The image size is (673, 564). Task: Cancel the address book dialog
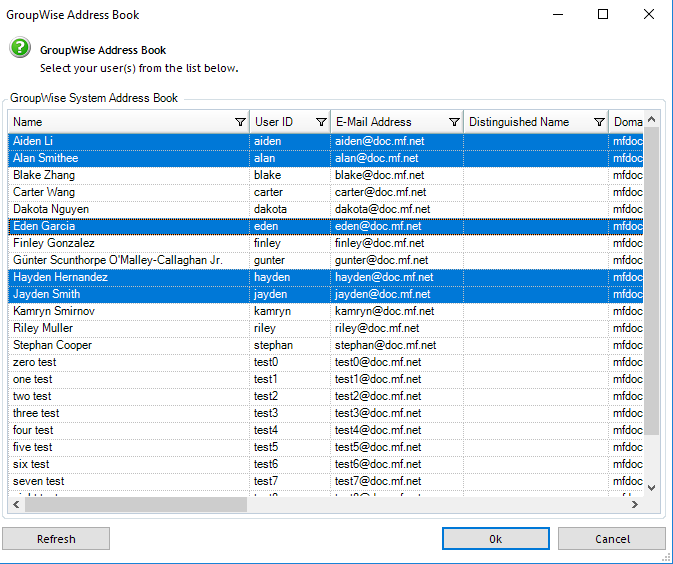pyautogui.click(x=612, y=539)
